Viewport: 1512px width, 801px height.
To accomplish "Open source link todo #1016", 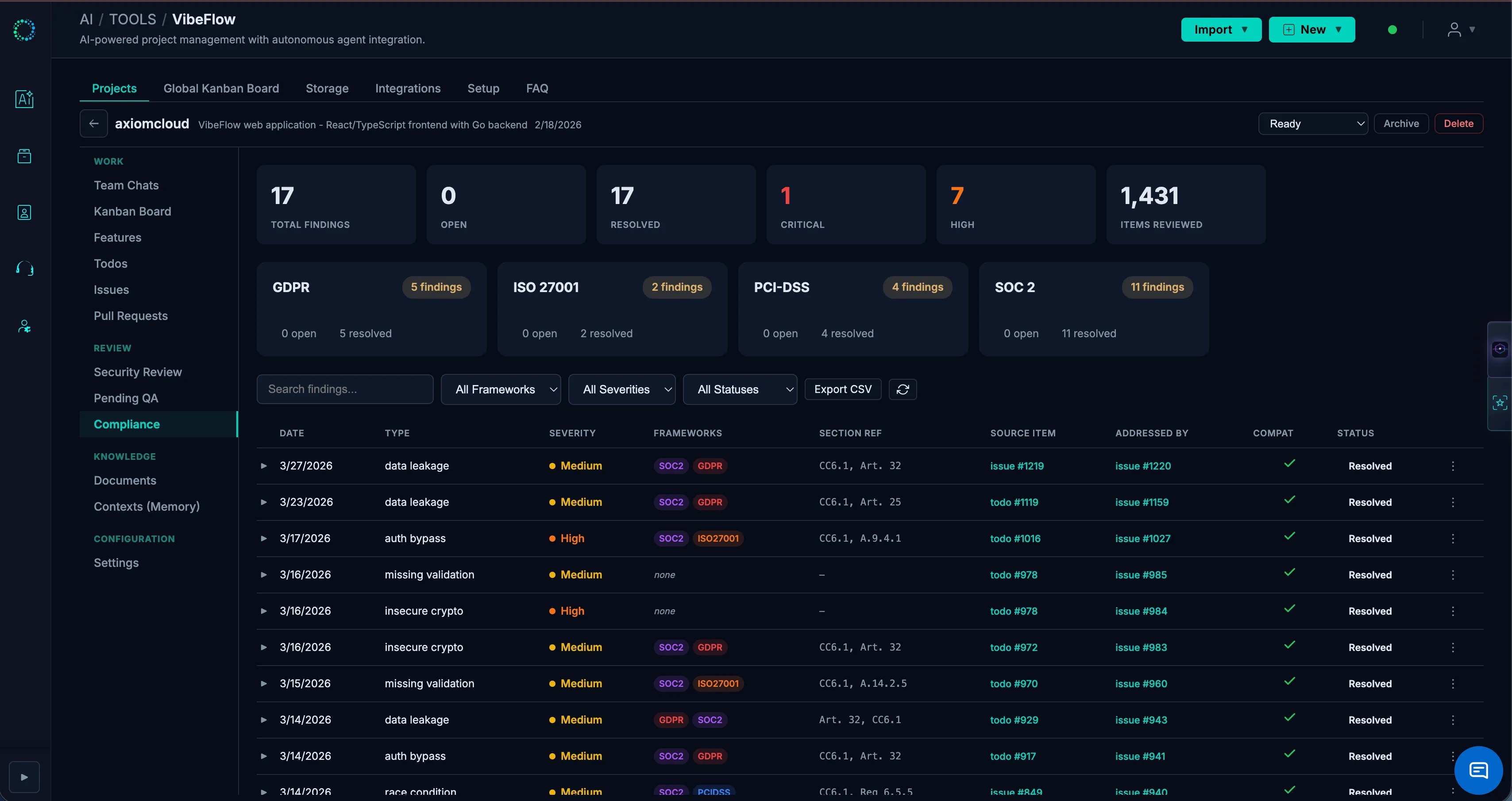I will click(1015, 539).
